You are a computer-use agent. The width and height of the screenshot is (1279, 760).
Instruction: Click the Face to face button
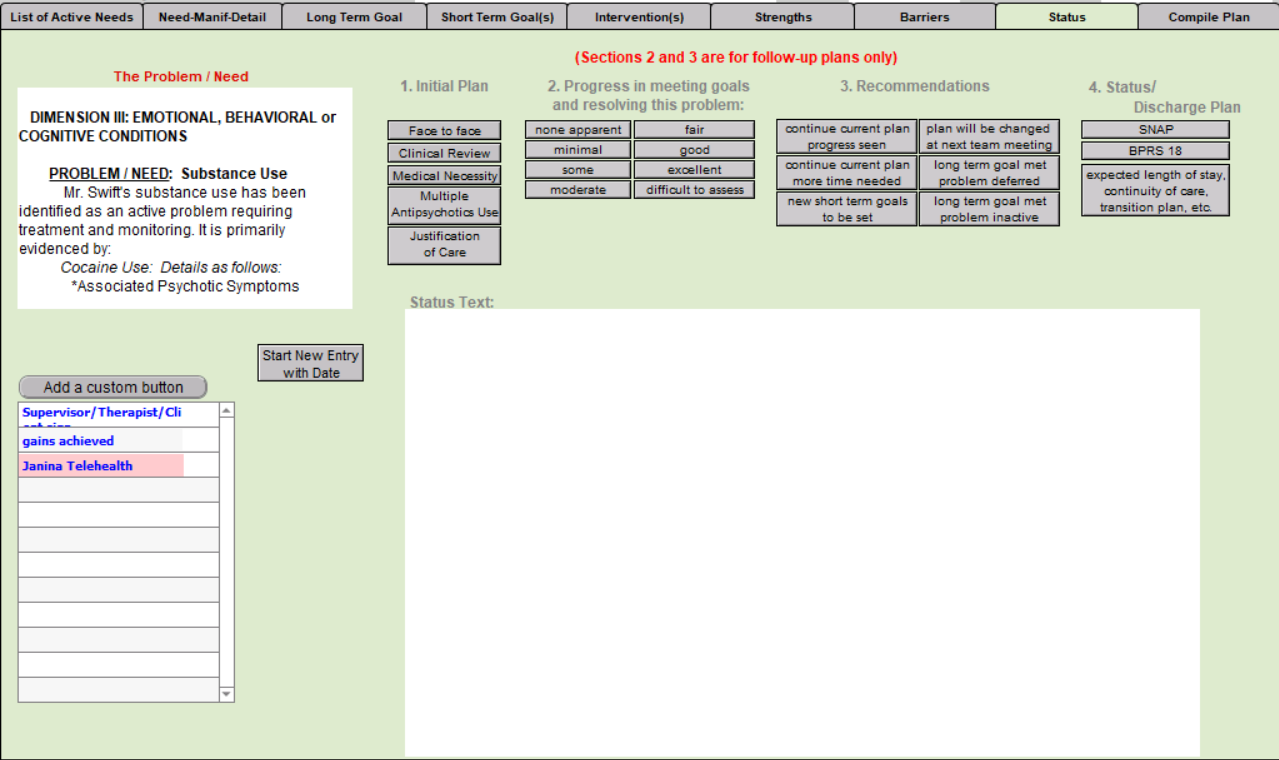coord(444,131)
